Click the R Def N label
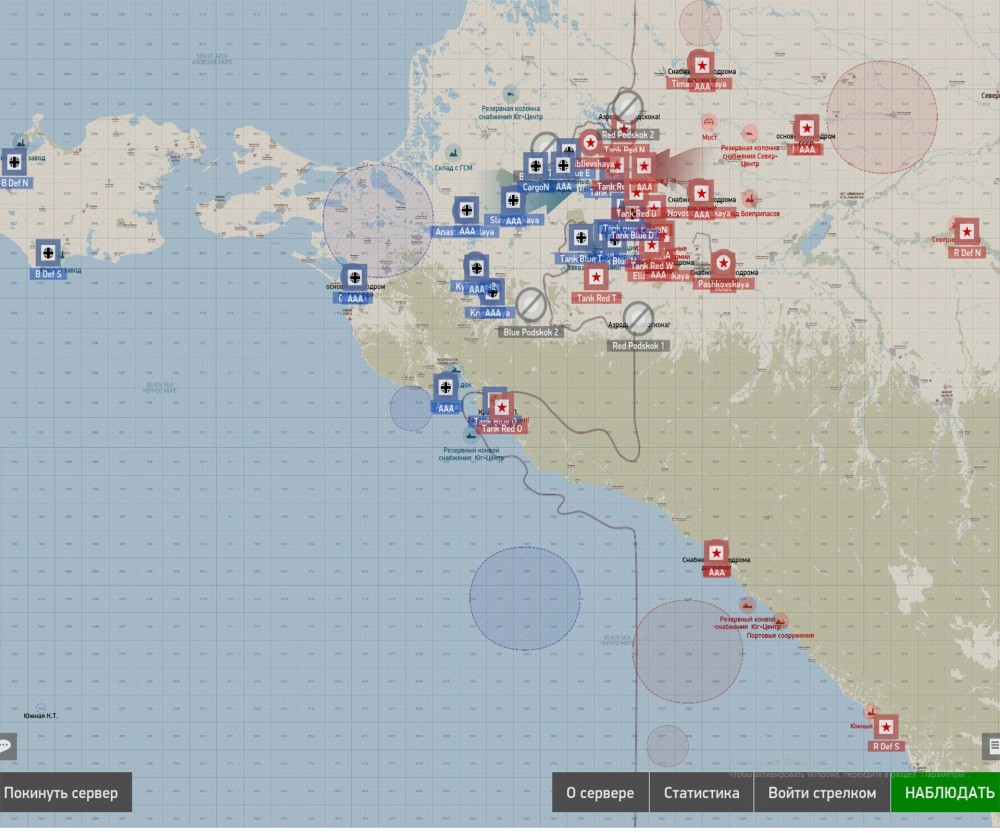The image size is (1000, 833). point(967,253)
